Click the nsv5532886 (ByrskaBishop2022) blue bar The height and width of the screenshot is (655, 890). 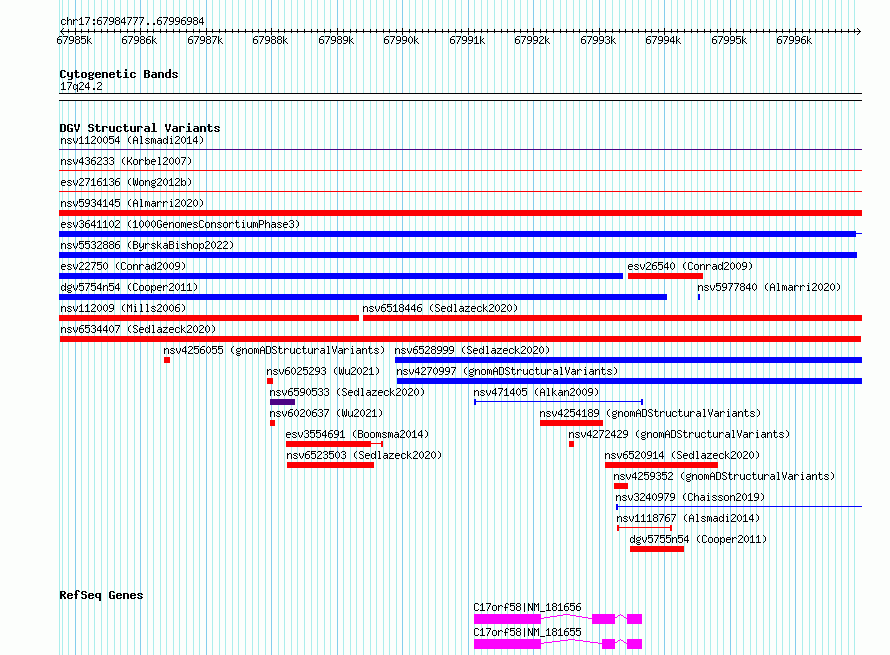tap(458, 255)
